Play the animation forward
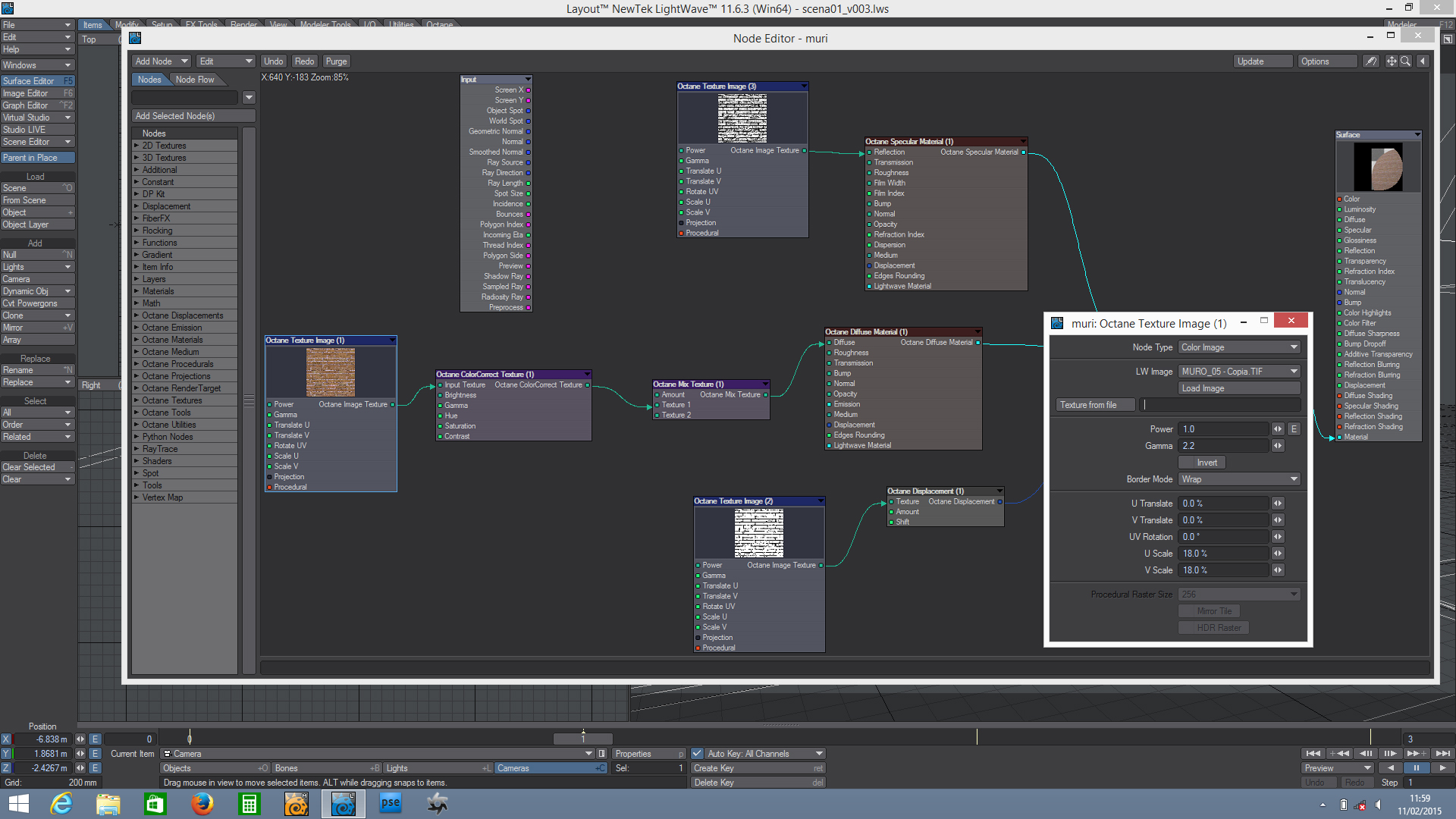The height and width of the screenshot is (819, 1456). (1442, 768)
